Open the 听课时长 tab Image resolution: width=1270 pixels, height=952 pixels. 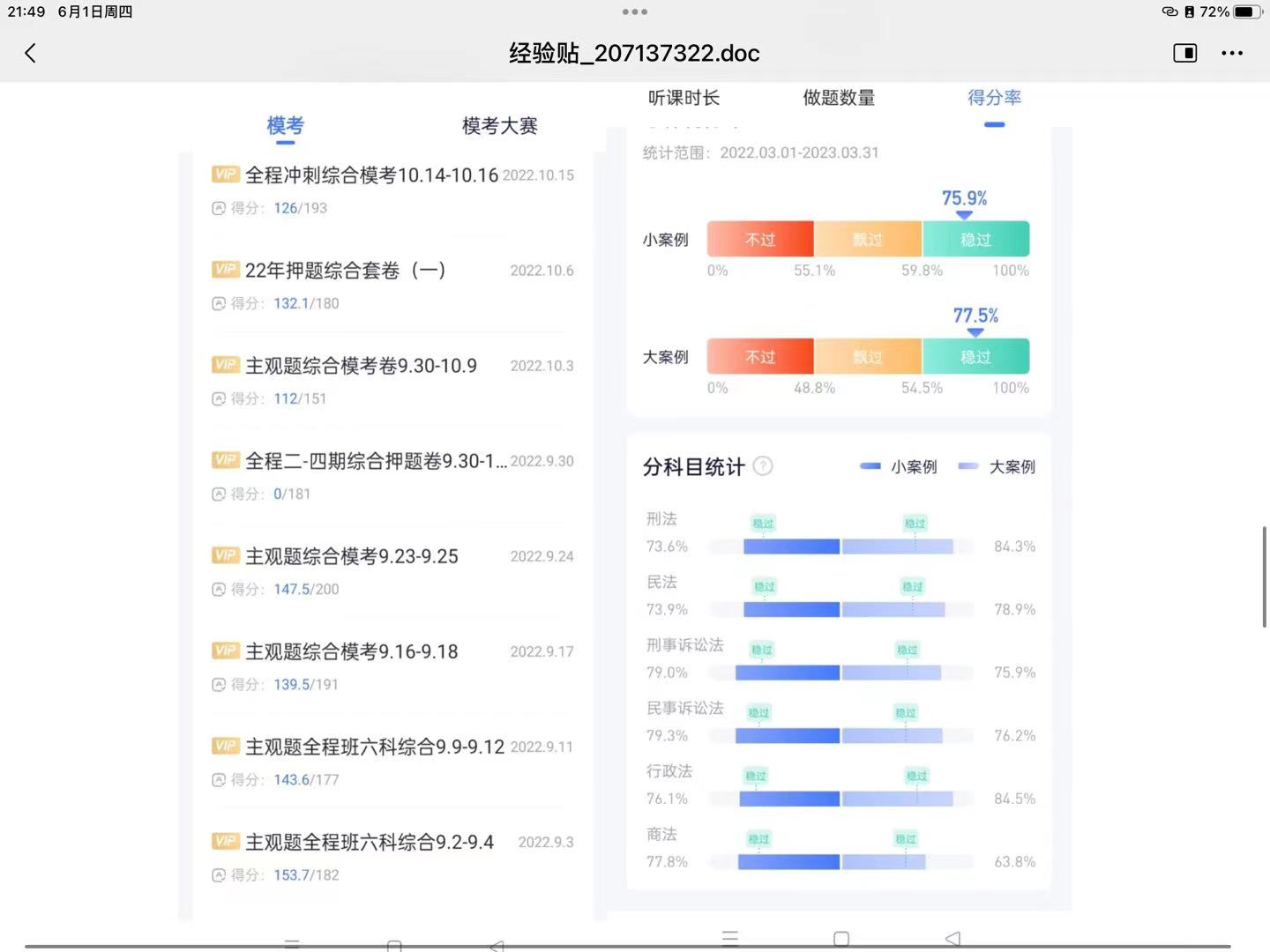coord(684,98)
